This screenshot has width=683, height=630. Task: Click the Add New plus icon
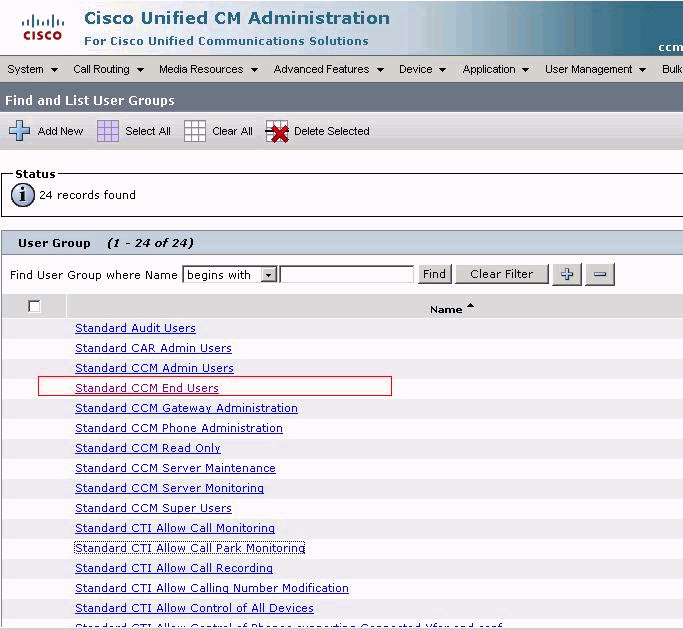(x=20, y=131)
